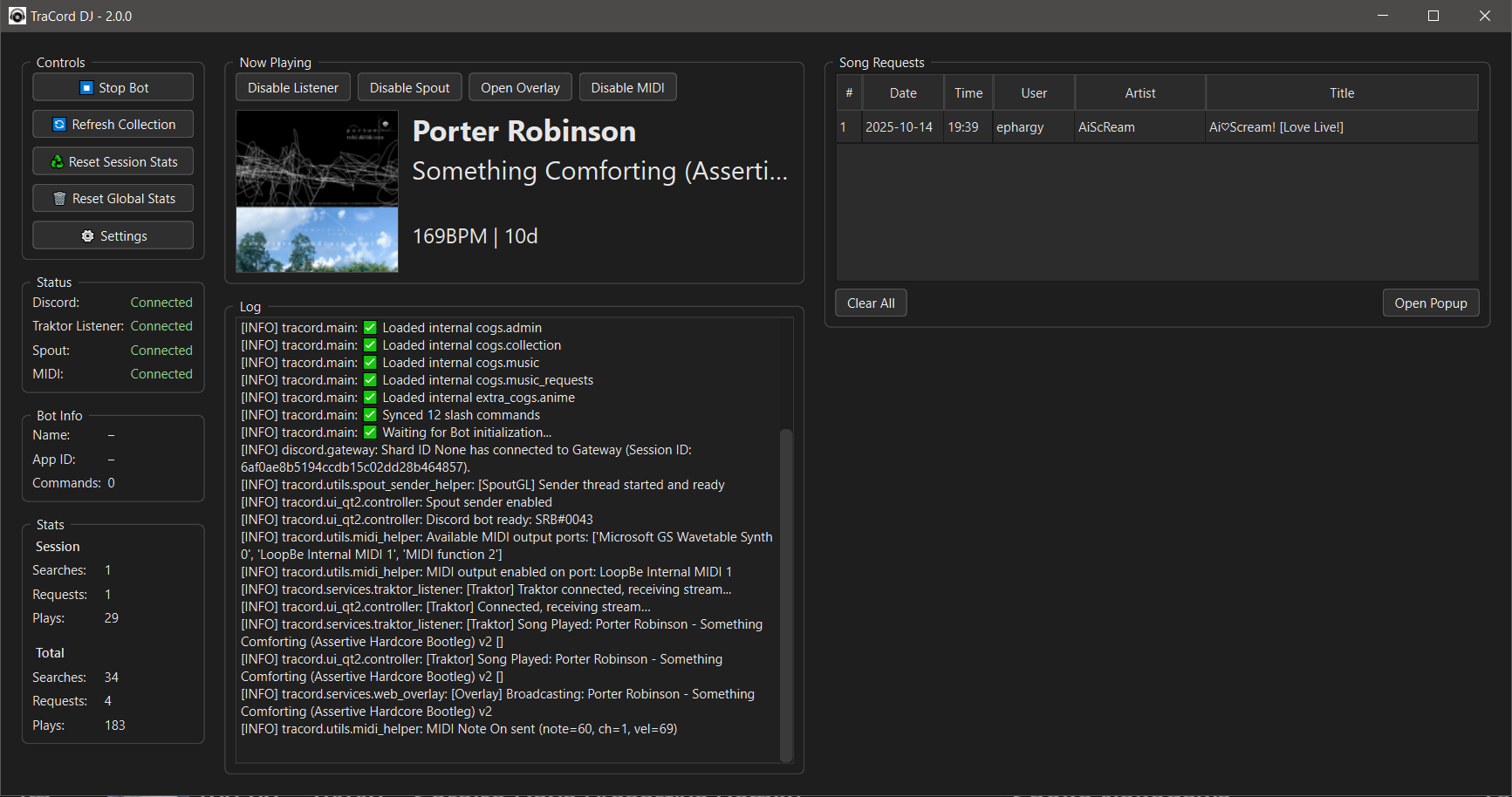
Task: Click the # column header
Action: pyautogui.click(x=849, y=92)
